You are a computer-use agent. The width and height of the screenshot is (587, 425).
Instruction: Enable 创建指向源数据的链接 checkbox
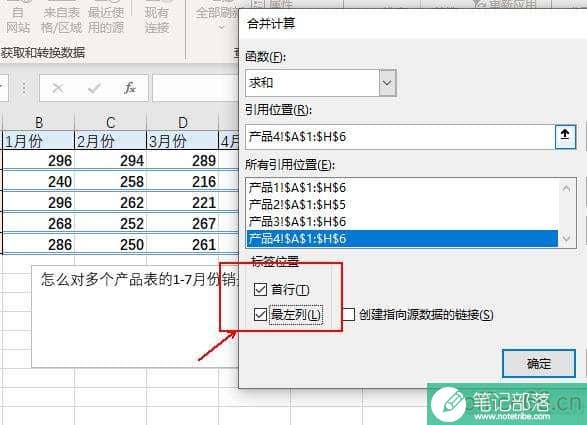click(x=349, y=315)
